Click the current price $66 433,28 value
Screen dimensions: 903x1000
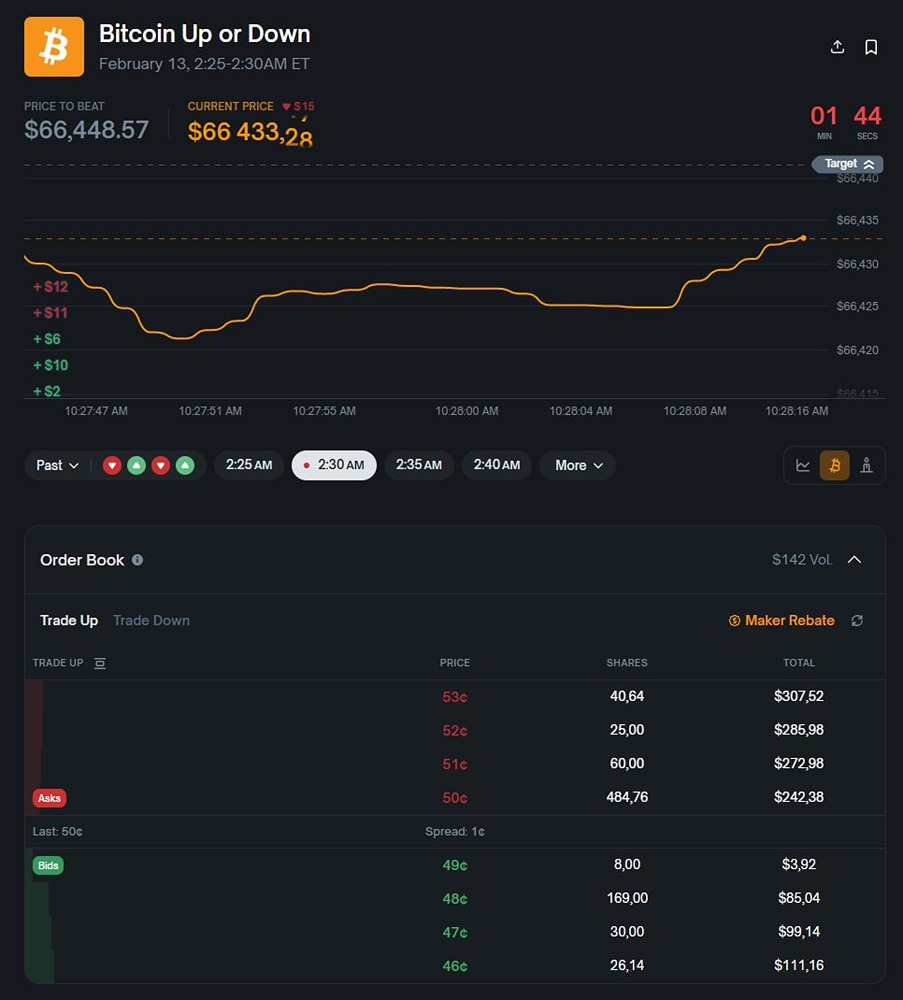coord(250,133)
